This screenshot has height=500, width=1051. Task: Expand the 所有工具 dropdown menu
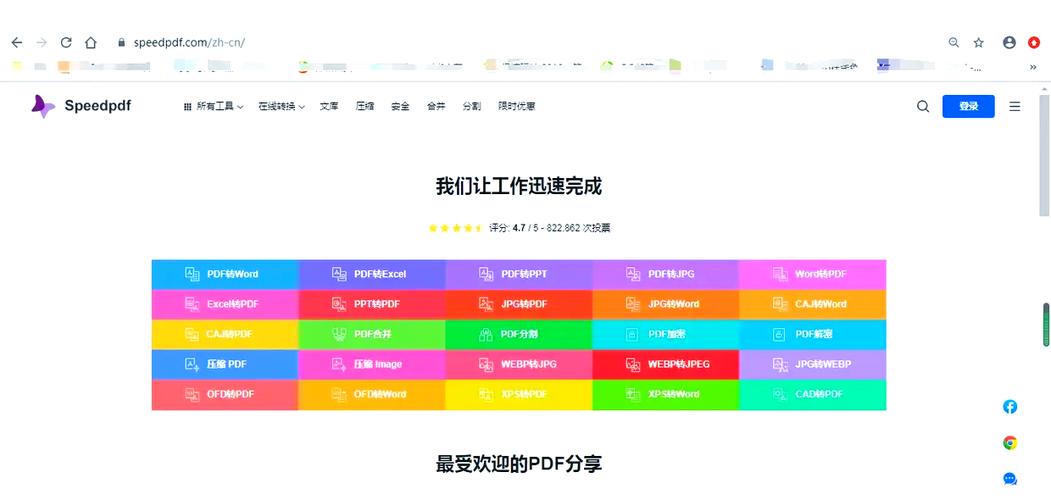213,107
